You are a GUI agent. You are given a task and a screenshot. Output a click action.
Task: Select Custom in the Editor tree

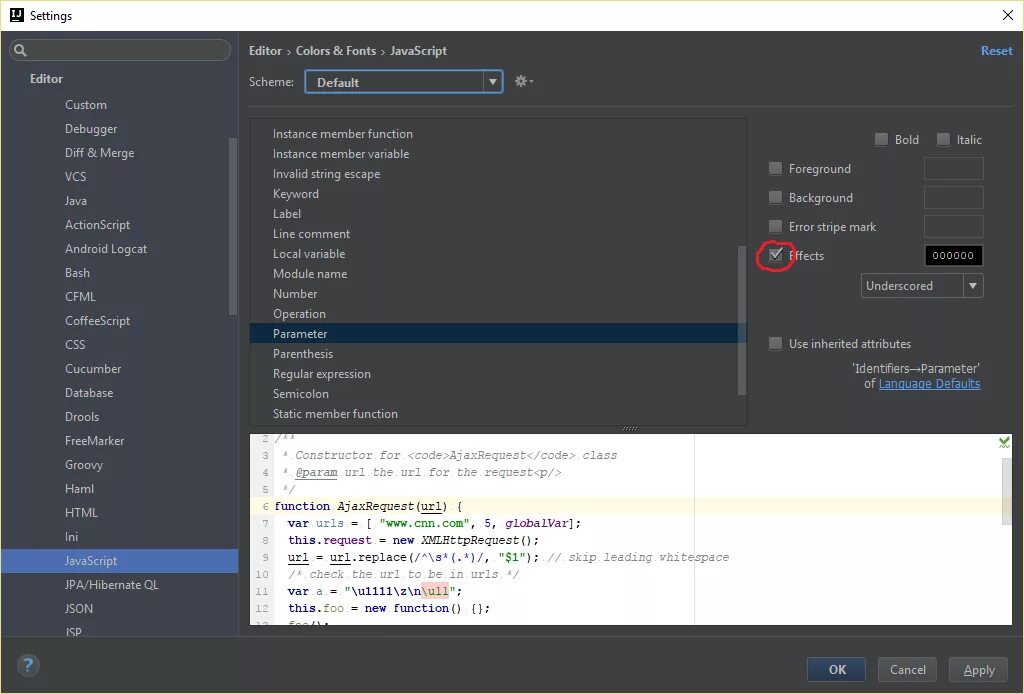pos(86,104)
